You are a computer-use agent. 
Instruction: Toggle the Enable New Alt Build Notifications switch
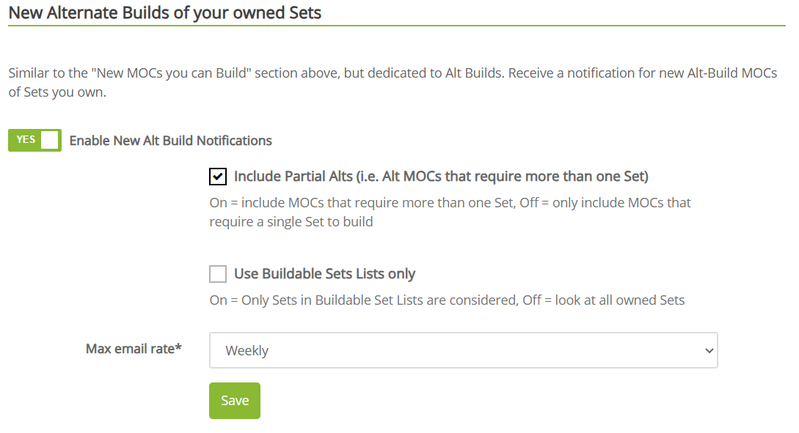35,140
